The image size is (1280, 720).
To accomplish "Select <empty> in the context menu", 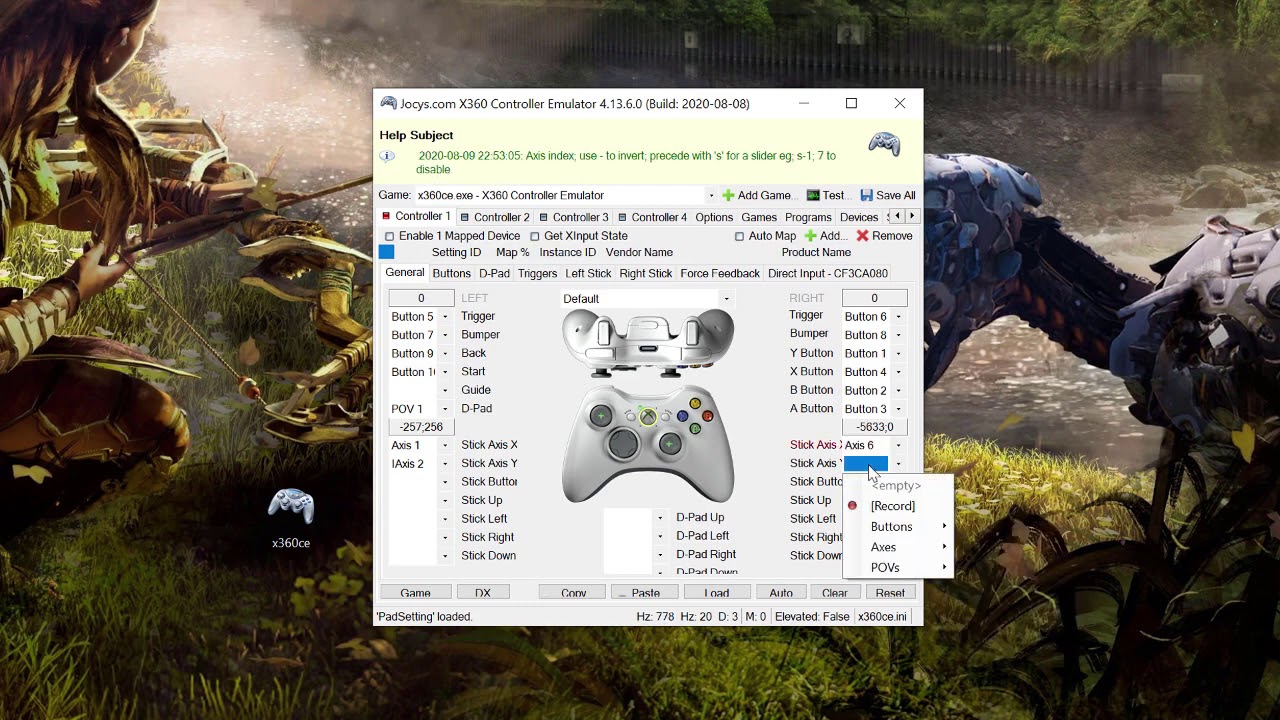I will (896, 486).
